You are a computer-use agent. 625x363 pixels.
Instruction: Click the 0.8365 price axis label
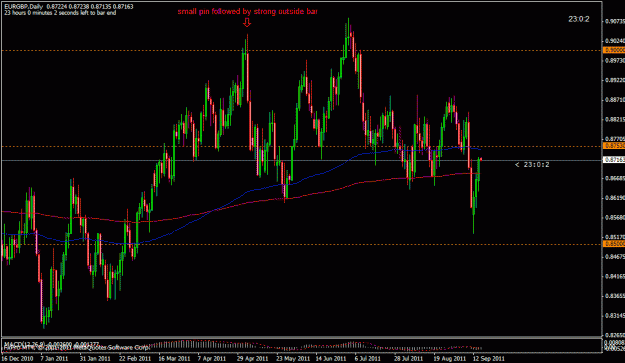pos(615,296)
